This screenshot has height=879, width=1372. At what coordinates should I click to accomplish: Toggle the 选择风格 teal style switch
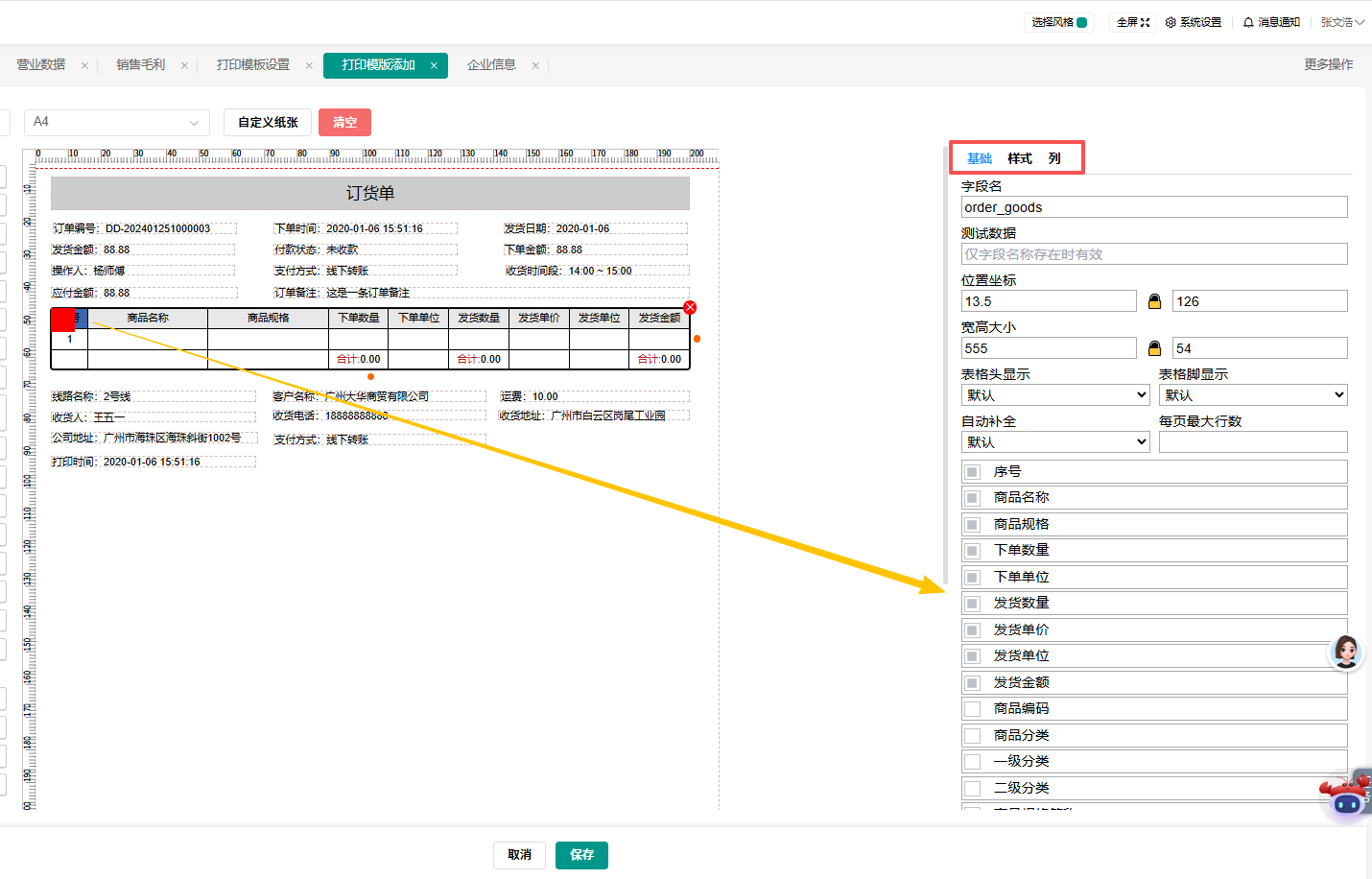tap(1082, 22)
